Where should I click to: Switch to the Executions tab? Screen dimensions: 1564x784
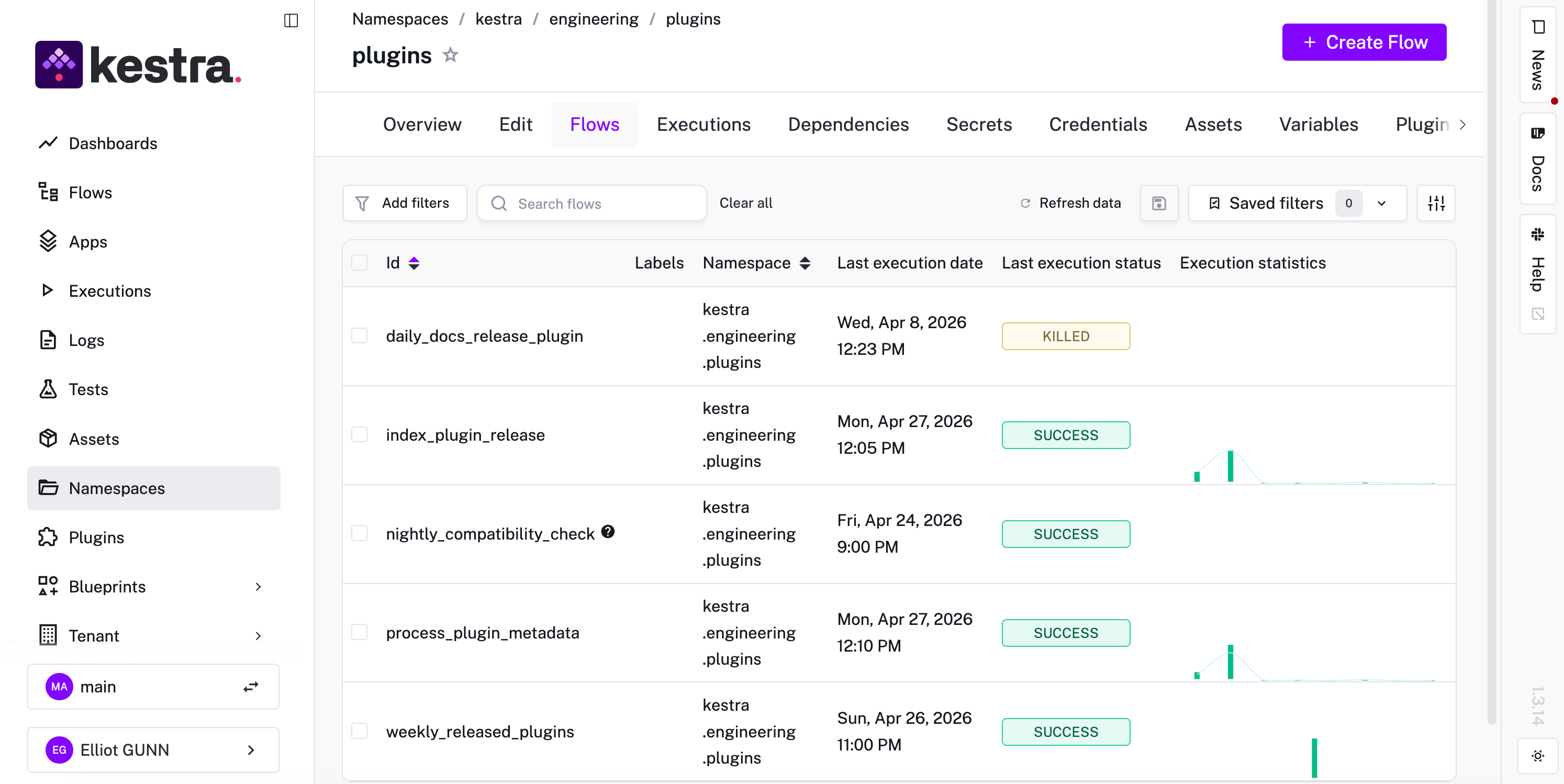tap(703, 125)
